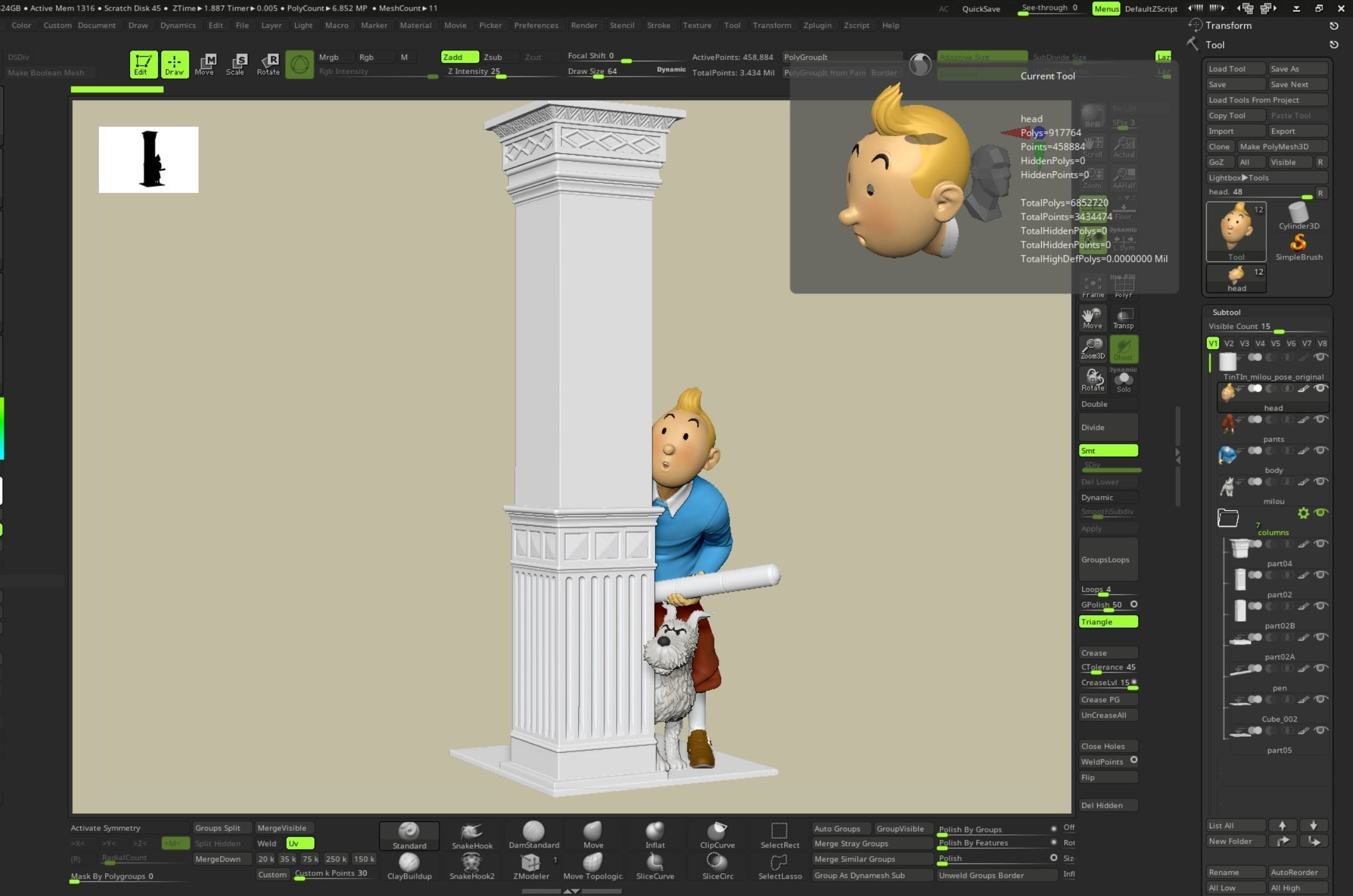Choose the ClipCurve brush
The image size is (1353, 896).
pos(717,836)
